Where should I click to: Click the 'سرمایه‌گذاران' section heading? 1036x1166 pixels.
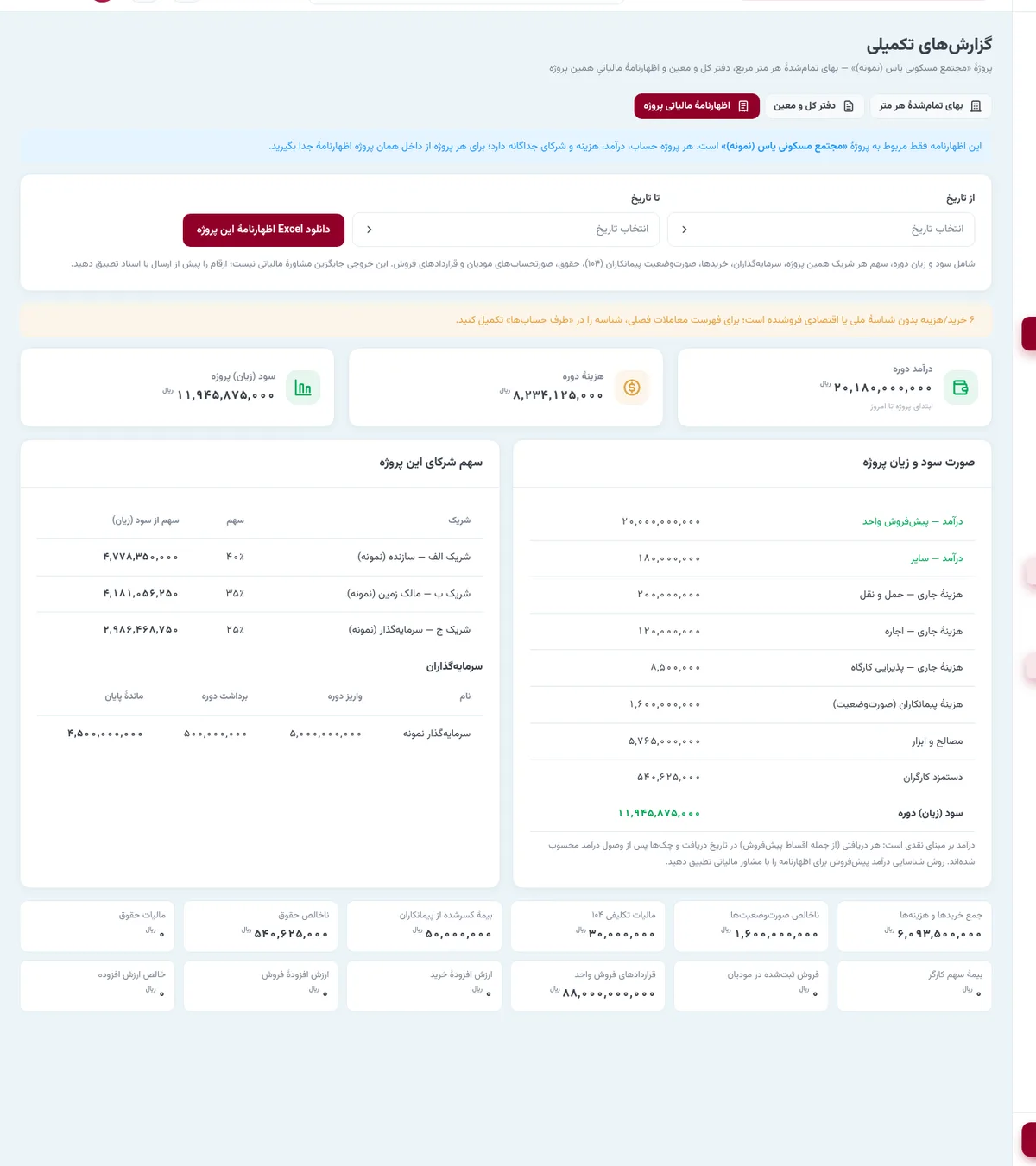point(454,666)
